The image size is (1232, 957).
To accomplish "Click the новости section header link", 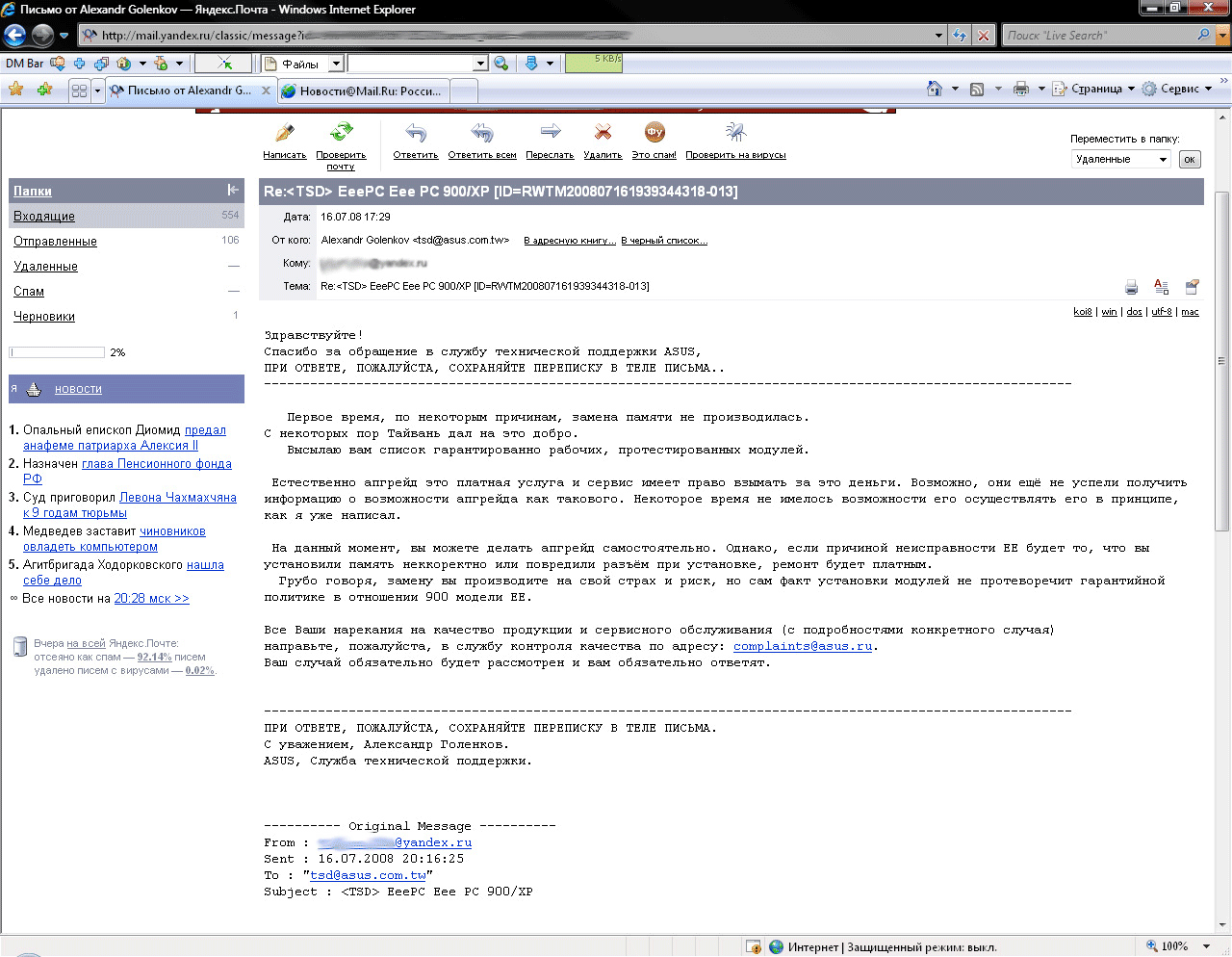I will 78,389.
